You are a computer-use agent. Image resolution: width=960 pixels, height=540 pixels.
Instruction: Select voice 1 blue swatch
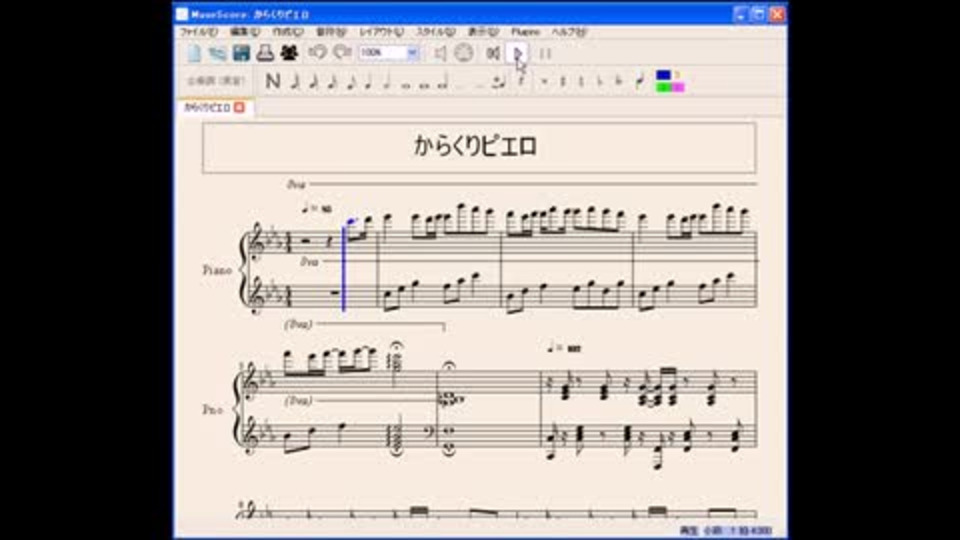[663, 75]
